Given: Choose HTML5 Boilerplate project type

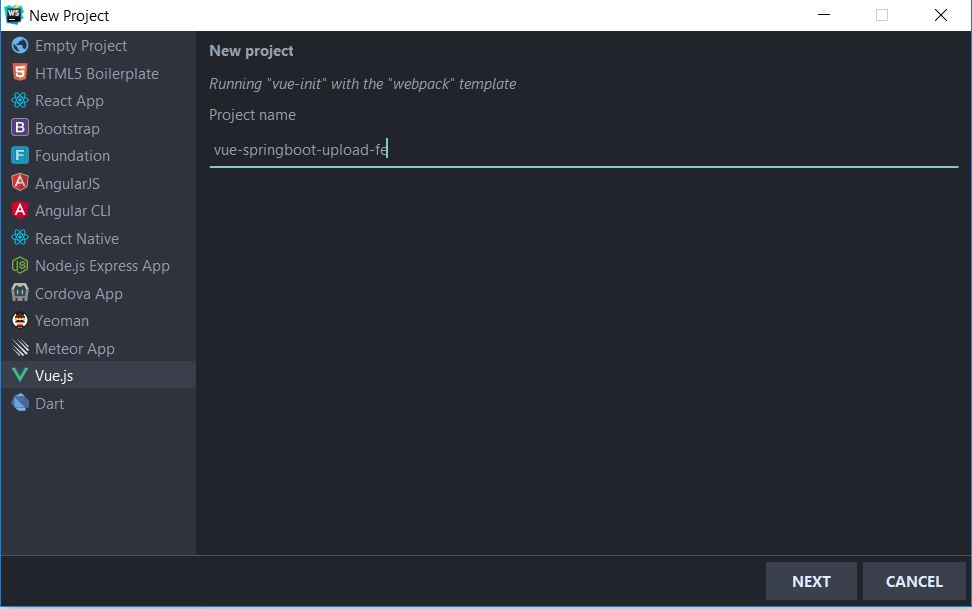Looking at the screenshot, I should [x=97, y=73].
